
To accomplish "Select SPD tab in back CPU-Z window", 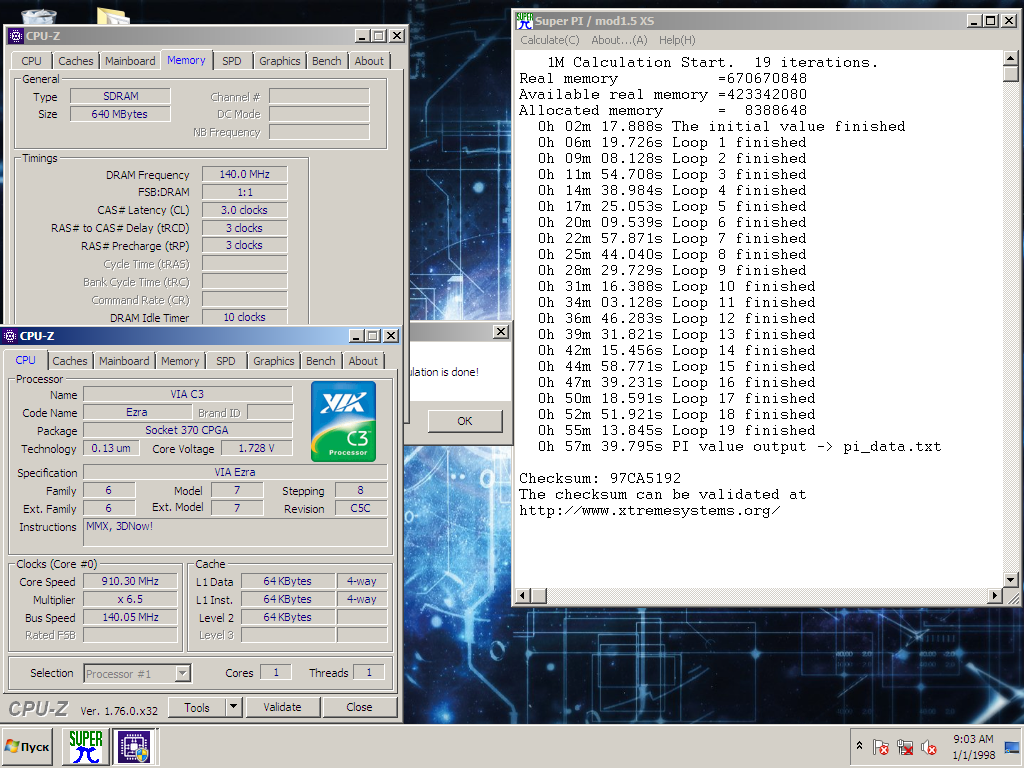I will pyautogui.click(x=232, y=61).
